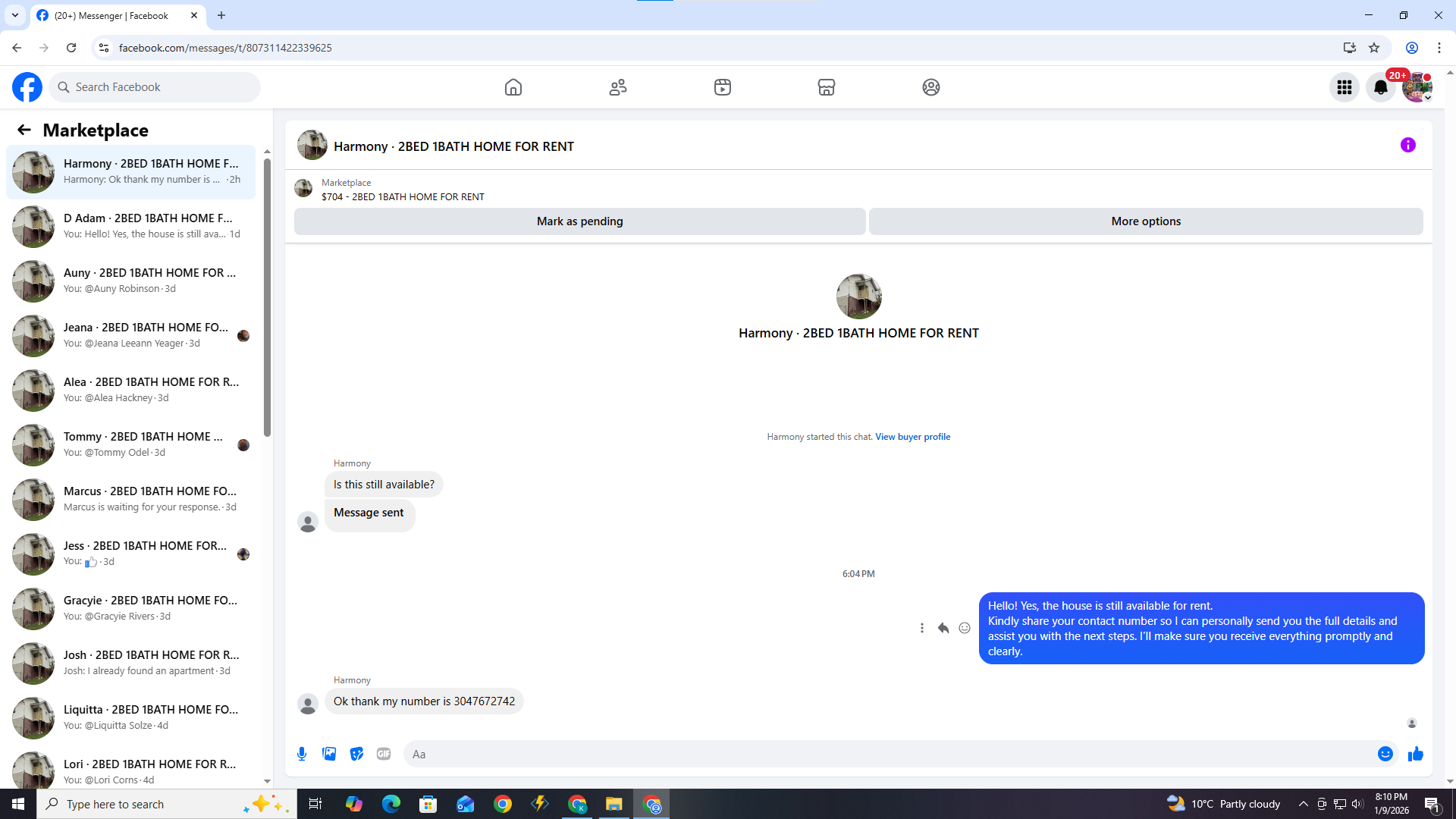The height and width of the screenshot is (819, 1456).
Task: Open the Facebook notifications bell
Action: pyautogui.click(x=1380, y=87)
